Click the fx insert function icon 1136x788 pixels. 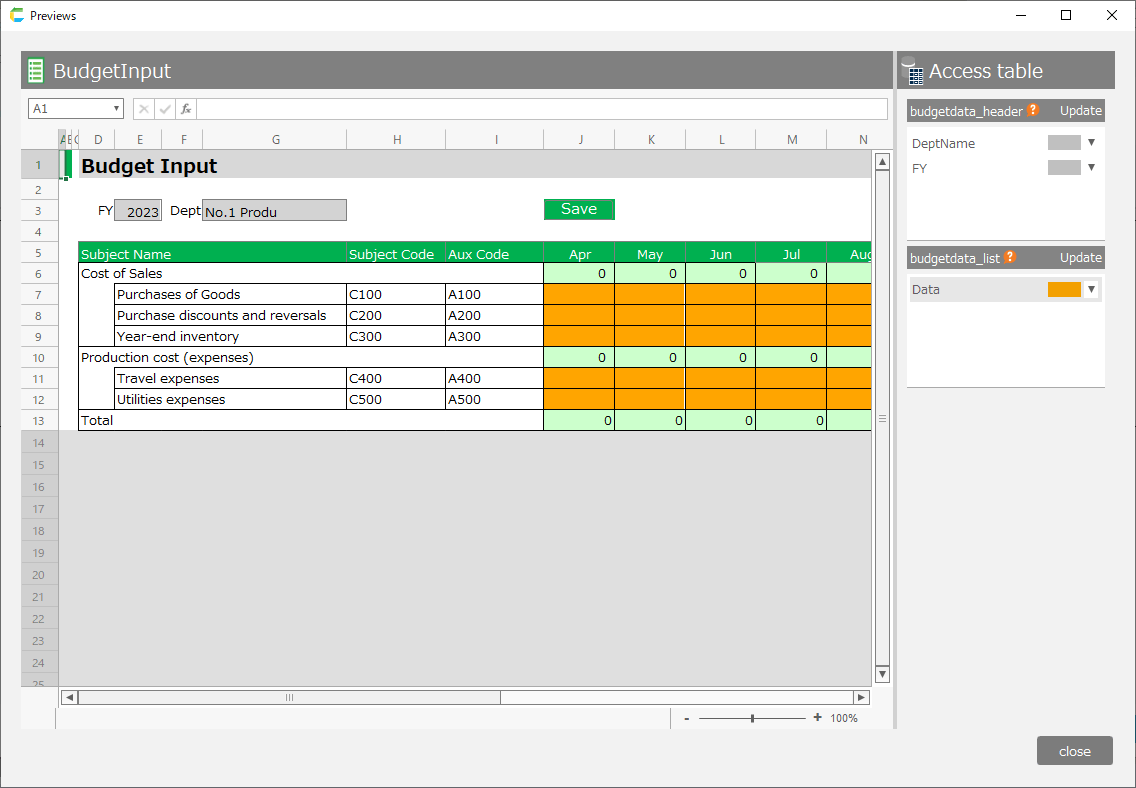[x=186, y=109]
